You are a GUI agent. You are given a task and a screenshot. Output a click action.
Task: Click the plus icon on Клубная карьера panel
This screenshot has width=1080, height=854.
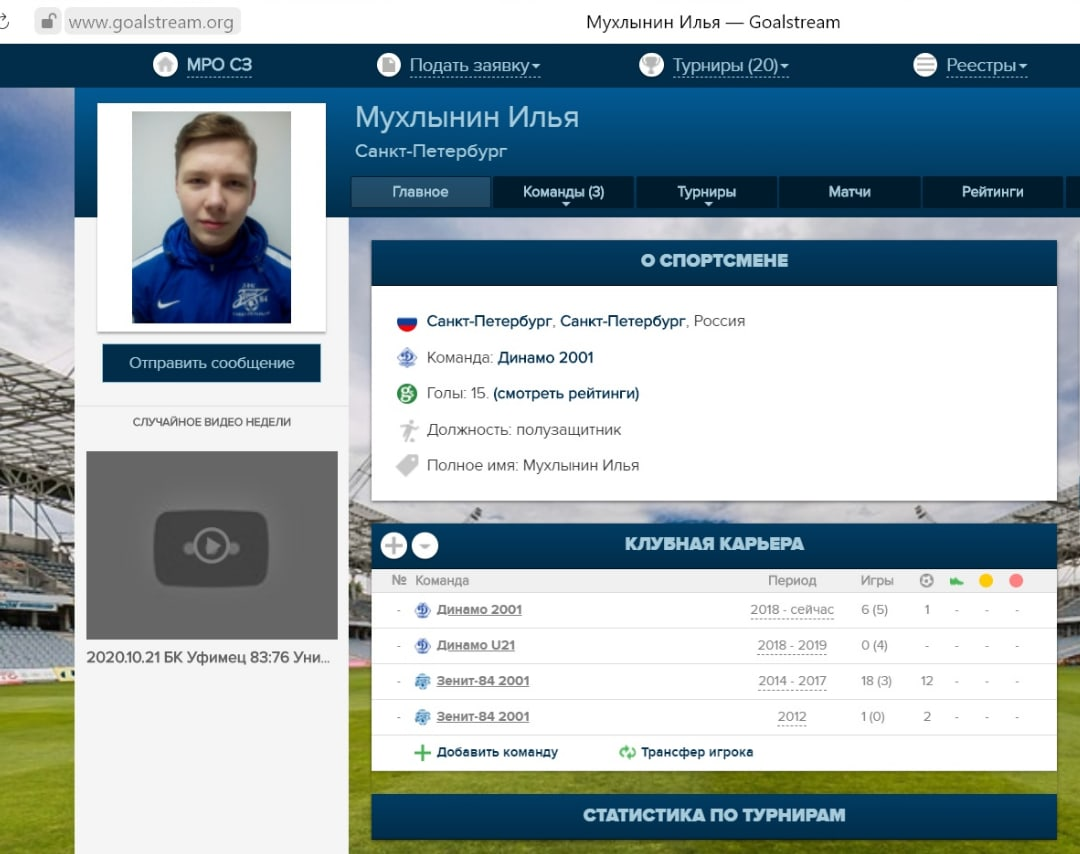pyautogui.click(x=393, y=545)
